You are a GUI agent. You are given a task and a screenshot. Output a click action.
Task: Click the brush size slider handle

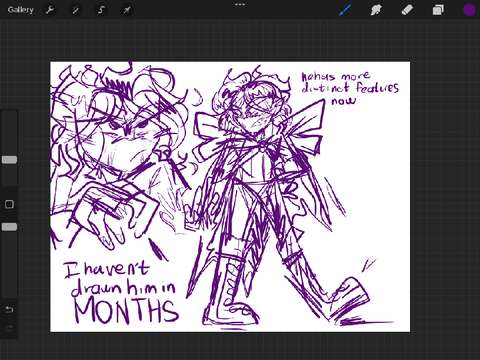(9, 160)
